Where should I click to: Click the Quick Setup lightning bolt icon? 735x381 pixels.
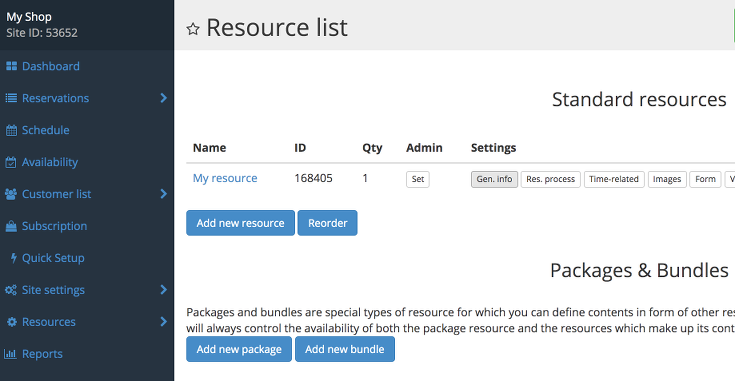click(14, 258)
